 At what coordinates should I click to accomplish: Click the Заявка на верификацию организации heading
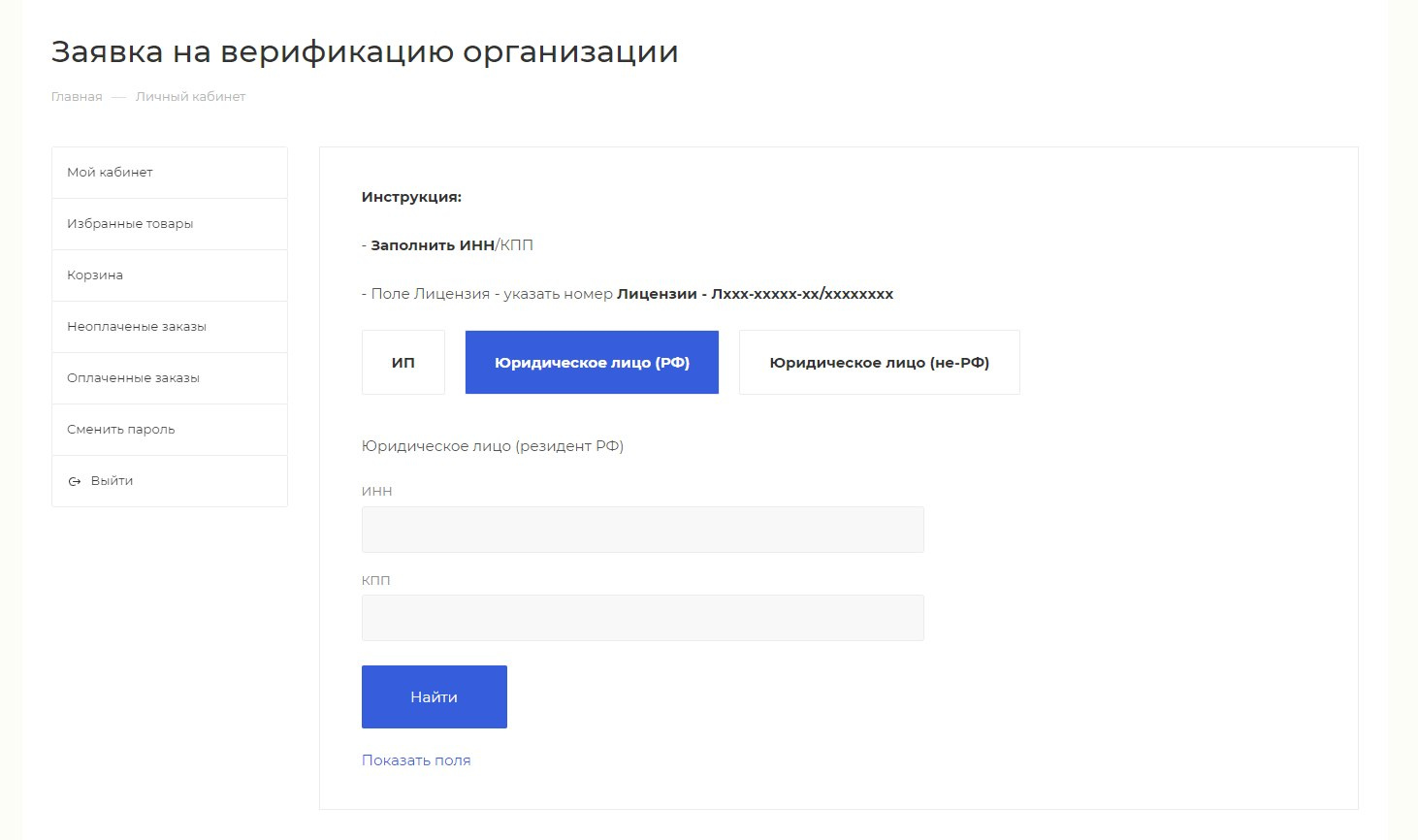[x=365, y=52]
